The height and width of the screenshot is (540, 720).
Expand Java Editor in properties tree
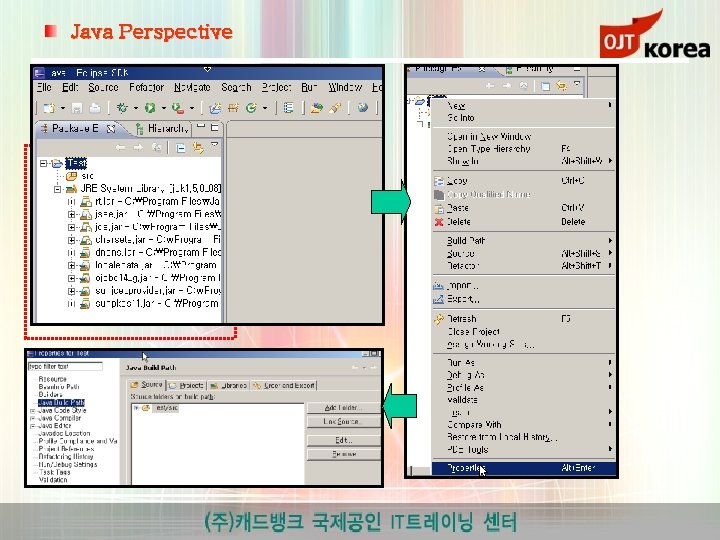tap(33, 427)
